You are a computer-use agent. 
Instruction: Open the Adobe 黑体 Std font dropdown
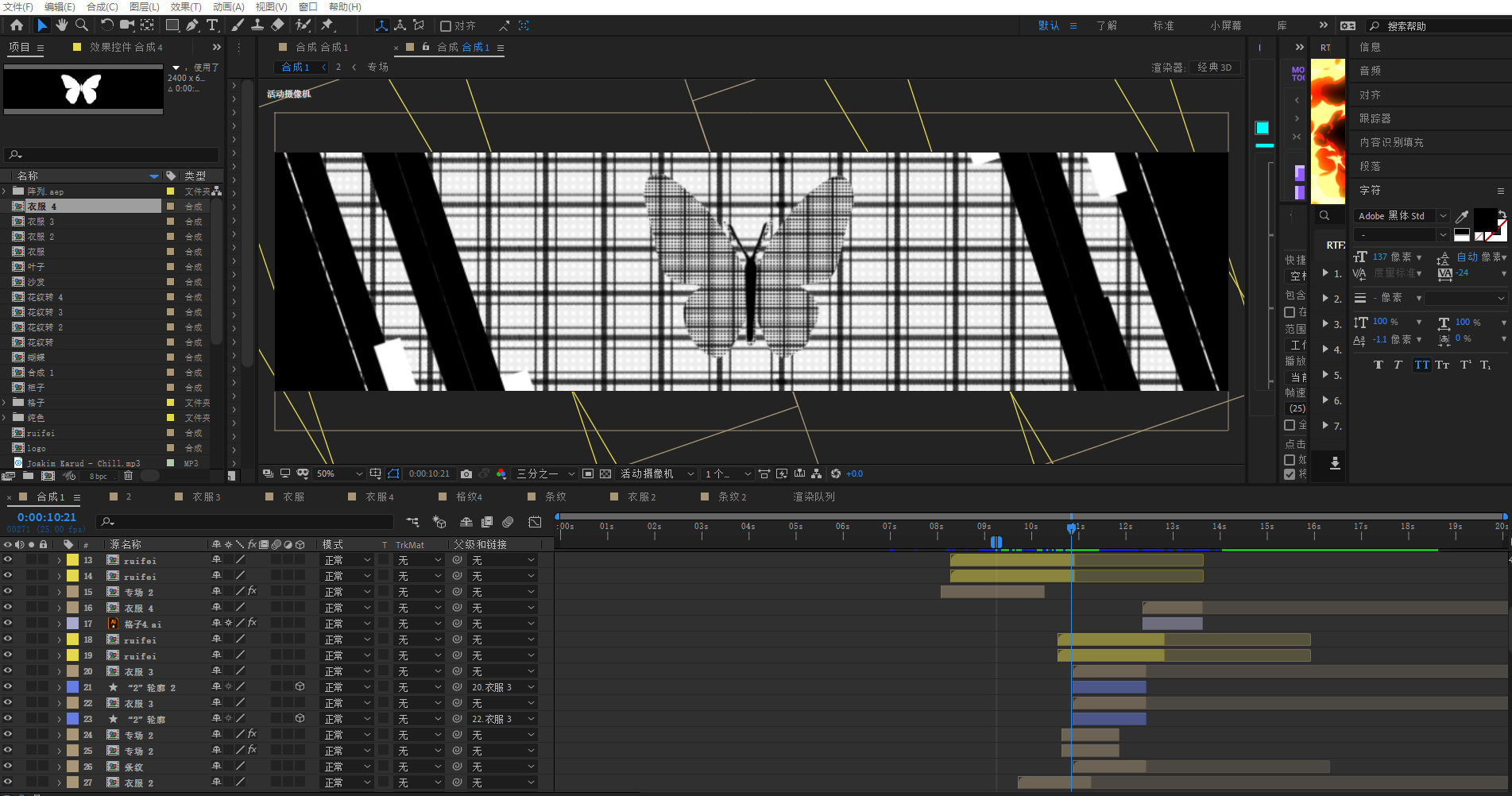1402,216
